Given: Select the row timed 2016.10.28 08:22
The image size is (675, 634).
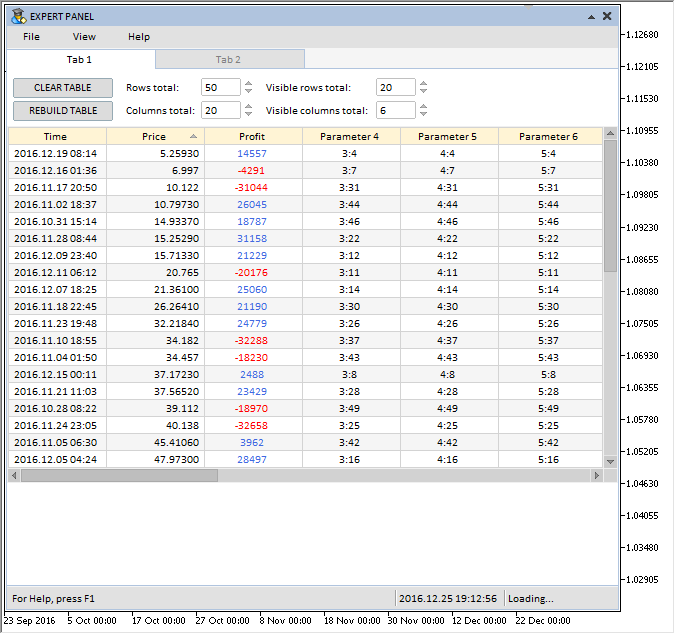Looking at the screenshot, I should [x=305, y=408].
